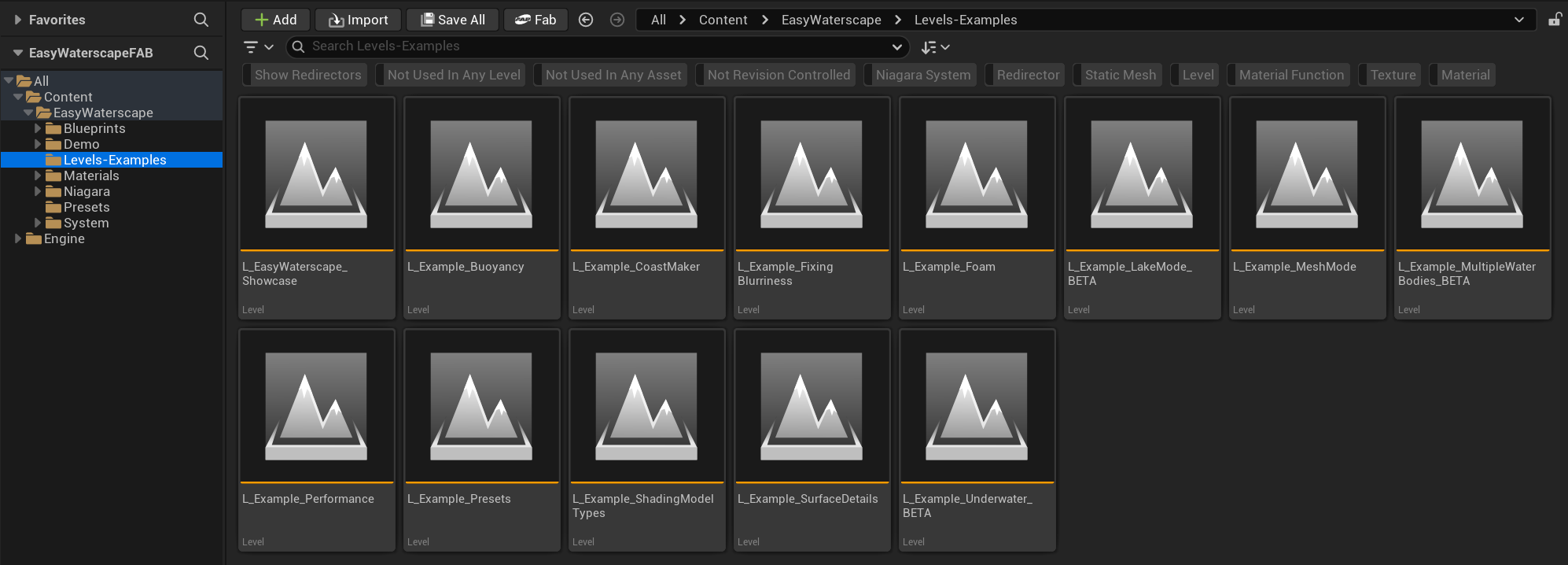
Task: Select L_Example_Buoyancy level asset
Action: click(482, 208)
